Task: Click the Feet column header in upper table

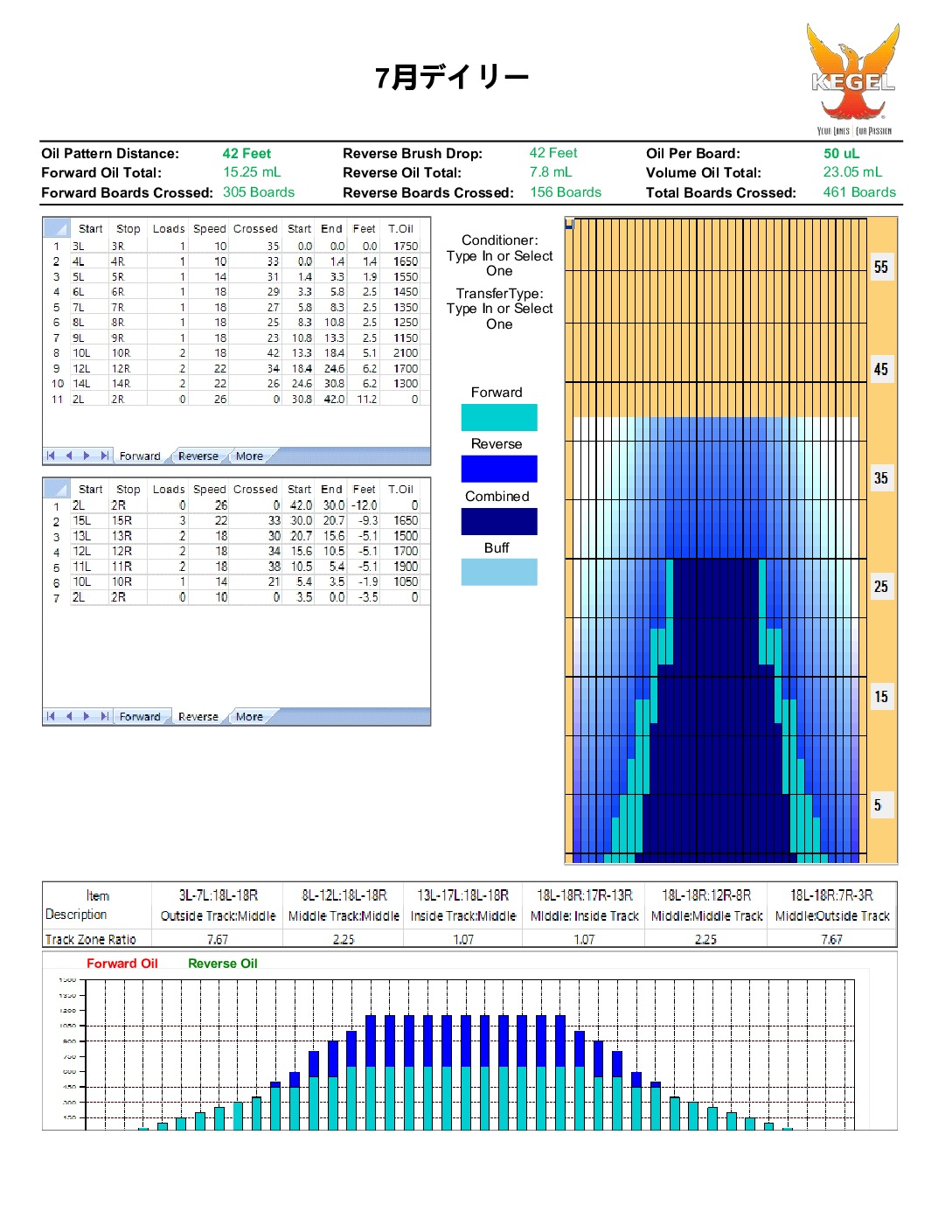Action: tap(364, 229)
